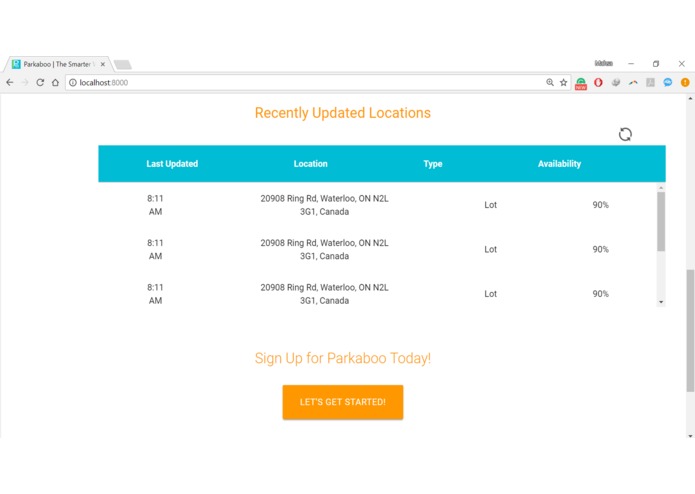Click the locations table scroll-up arrow
The image size is (695, 494).
click(x=661, y=188)
